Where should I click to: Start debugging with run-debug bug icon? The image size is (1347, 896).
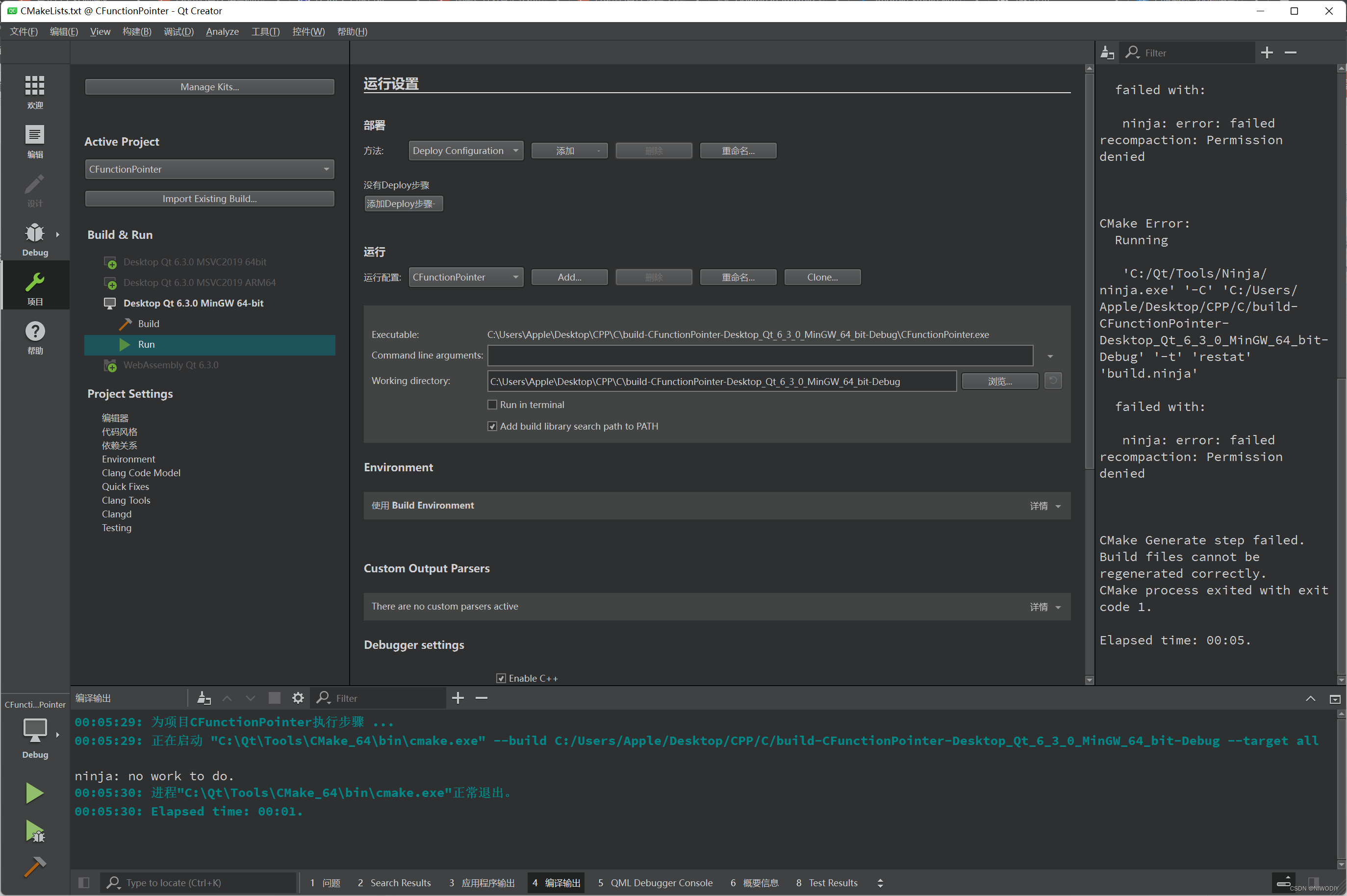click(x=35, y=831)
